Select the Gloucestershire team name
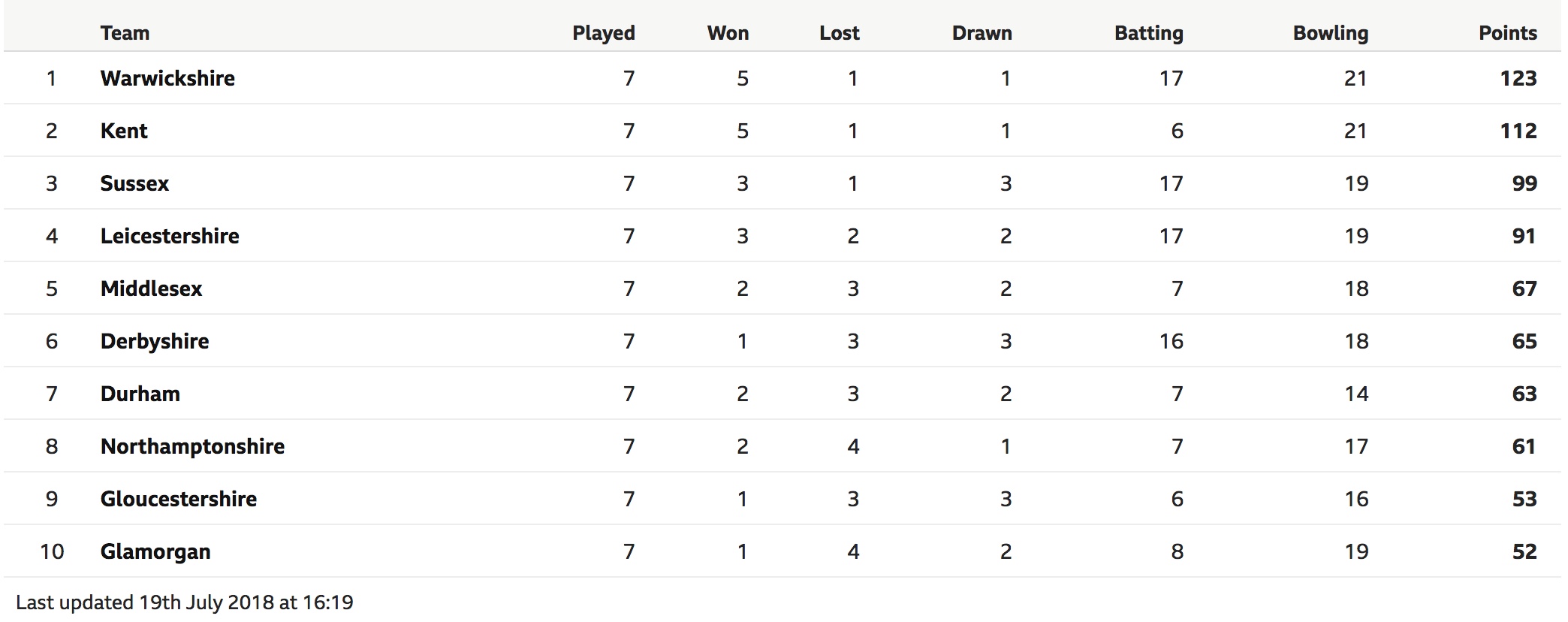Viewport: 1568px width, 622px height. click(179, 499)
